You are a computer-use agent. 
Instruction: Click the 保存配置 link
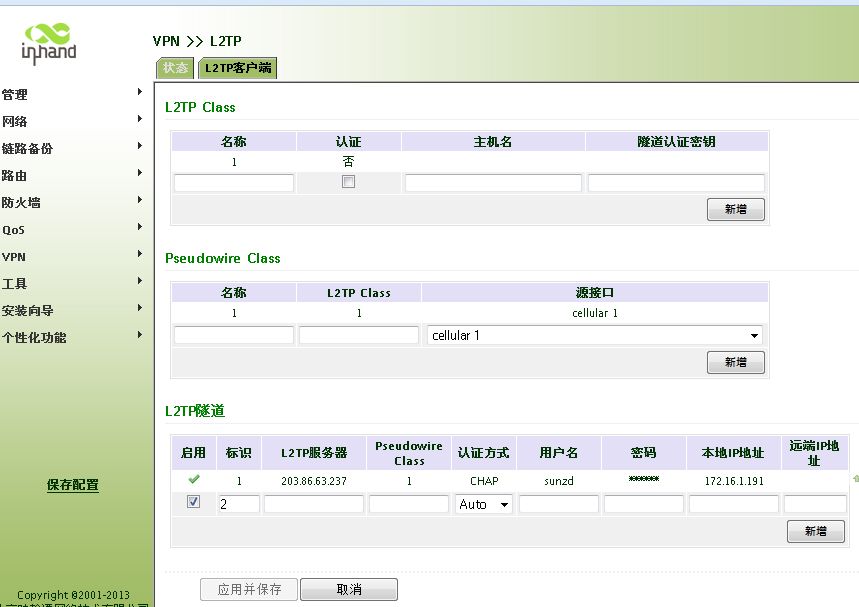73,485
